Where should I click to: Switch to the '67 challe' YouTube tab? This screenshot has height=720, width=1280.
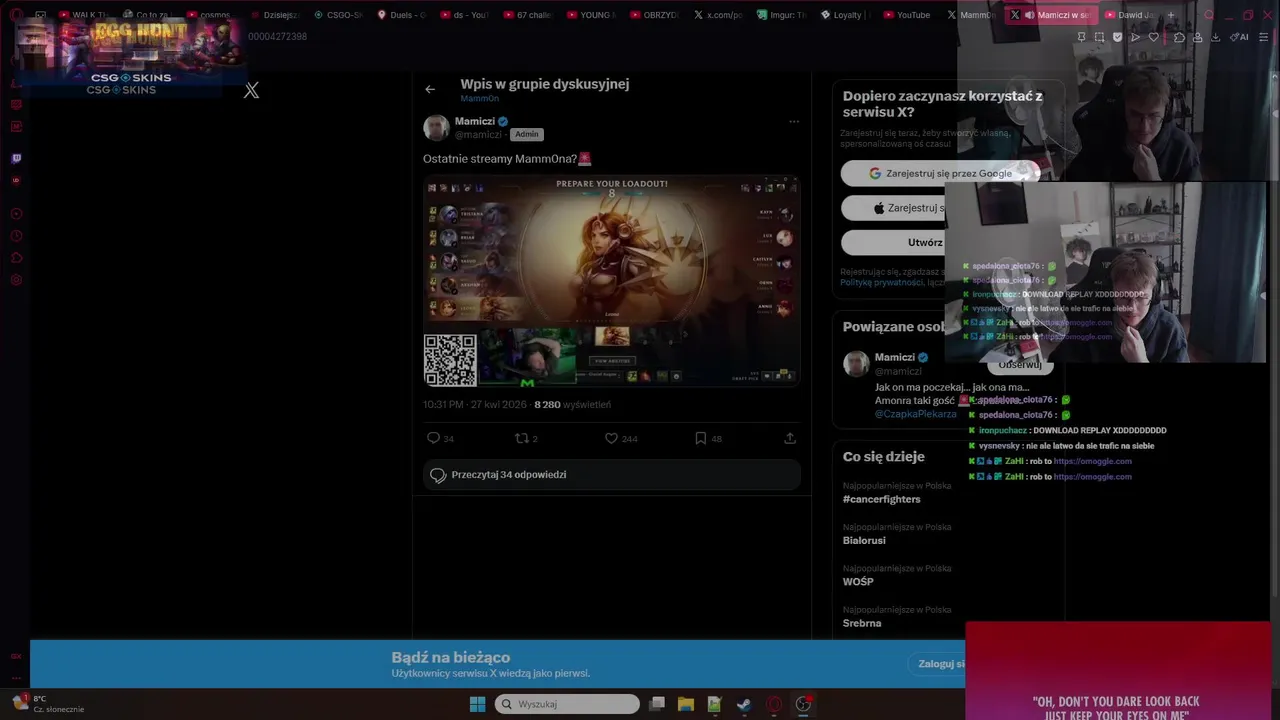[527, 15]
